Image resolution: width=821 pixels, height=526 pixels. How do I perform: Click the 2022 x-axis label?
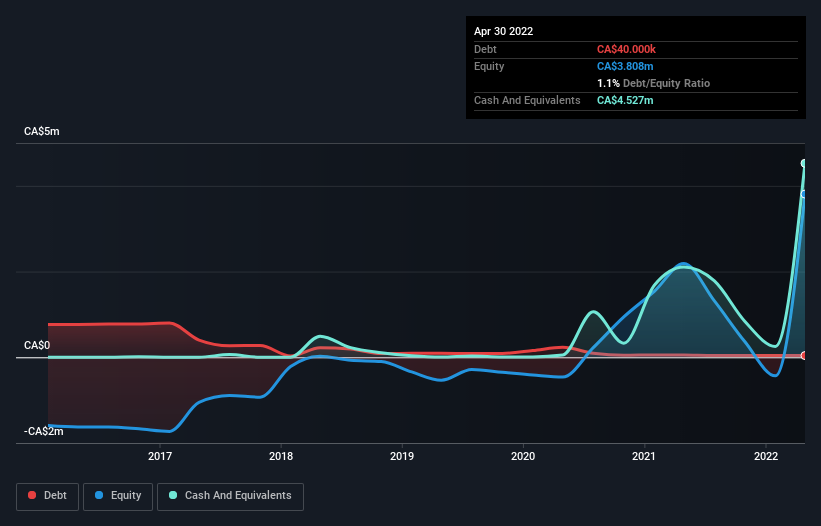pos(766,456)
